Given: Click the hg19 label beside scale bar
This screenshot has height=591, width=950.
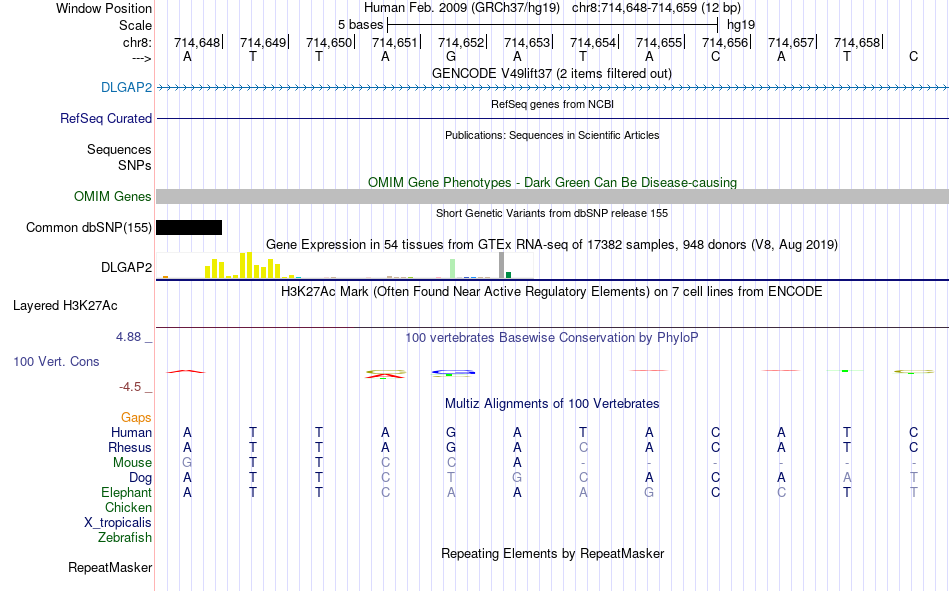Looking at the screenshot, I should click(740, 25).
